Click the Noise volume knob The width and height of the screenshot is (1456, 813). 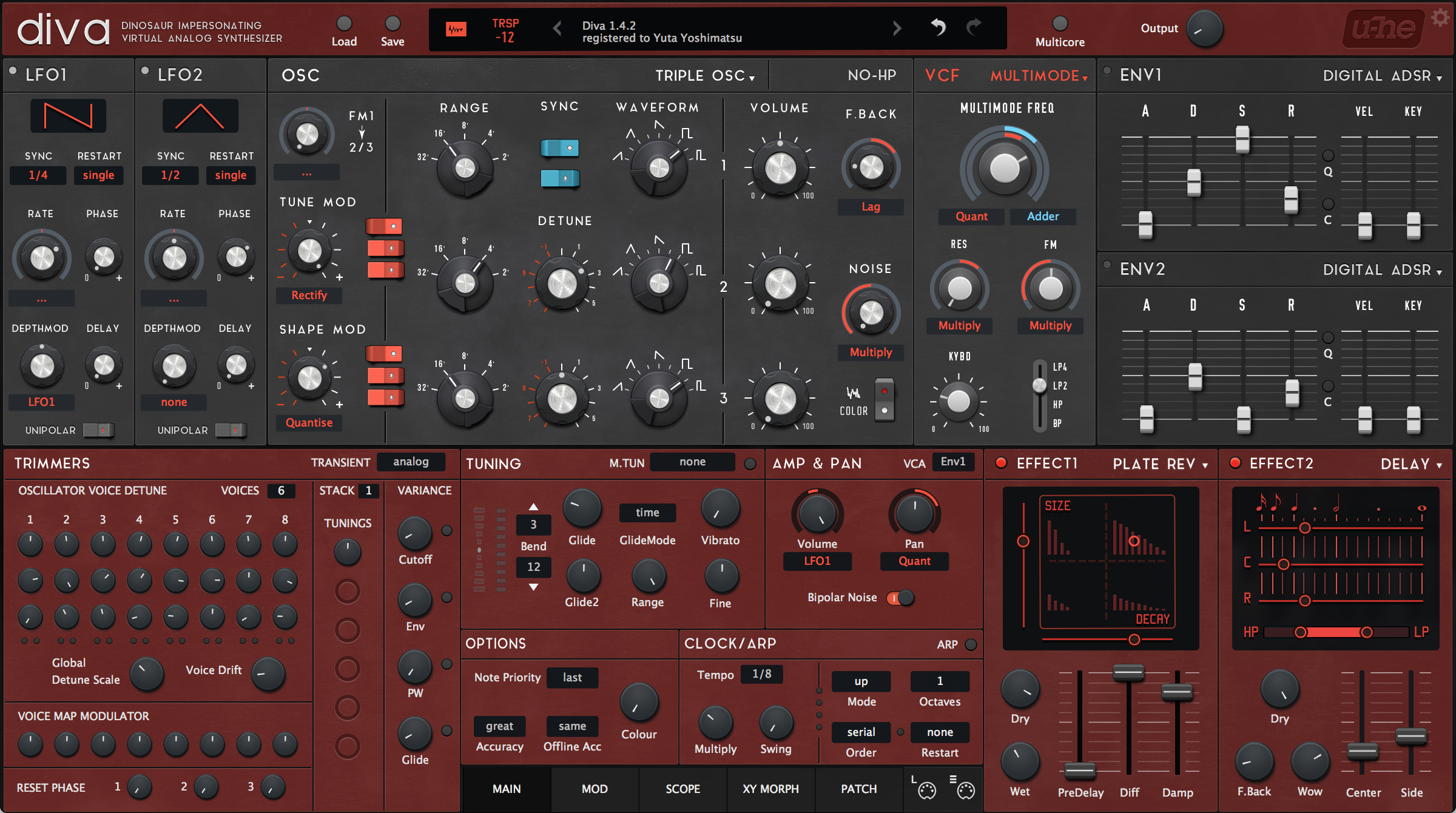point(871,312)
